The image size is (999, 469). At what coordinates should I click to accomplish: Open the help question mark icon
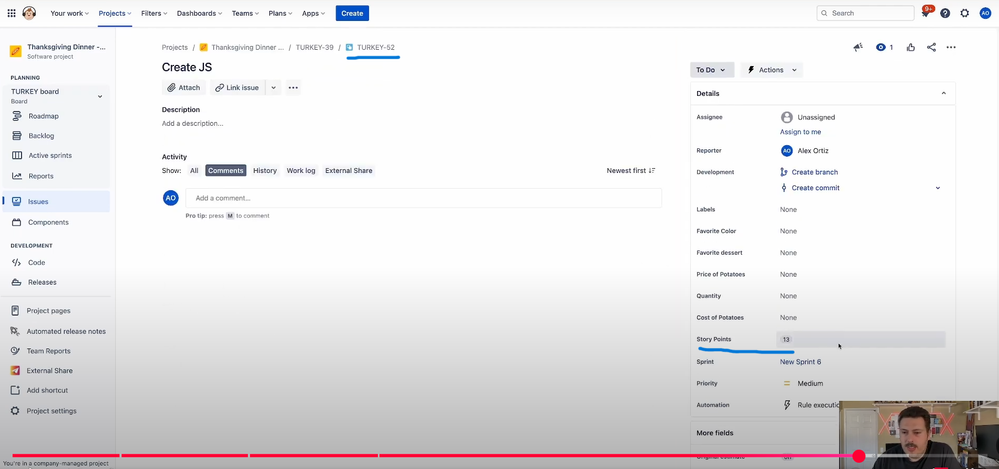tap(945, 13)
